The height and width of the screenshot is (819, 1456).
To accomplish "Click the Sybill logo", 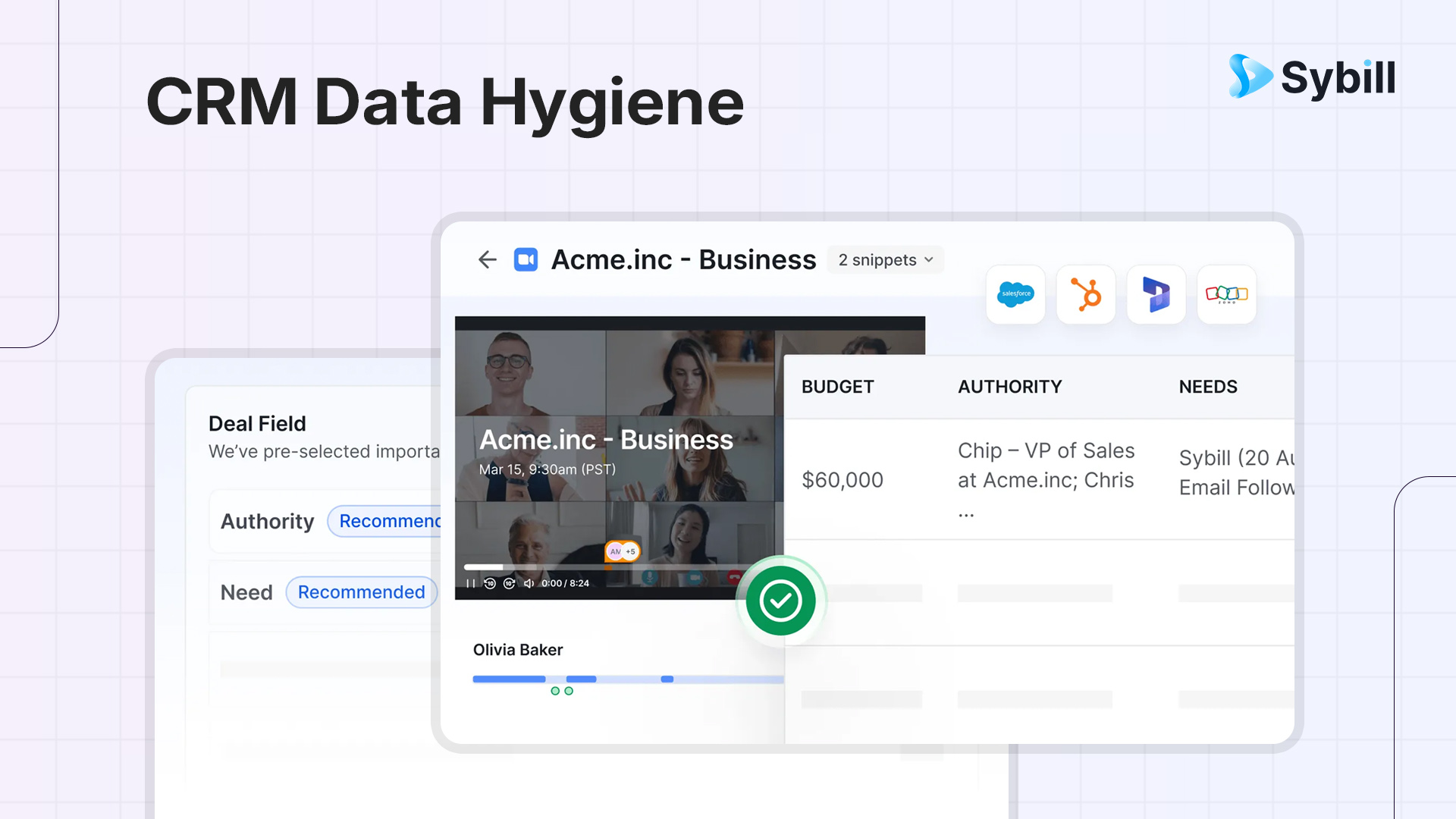I will 1312,77.
